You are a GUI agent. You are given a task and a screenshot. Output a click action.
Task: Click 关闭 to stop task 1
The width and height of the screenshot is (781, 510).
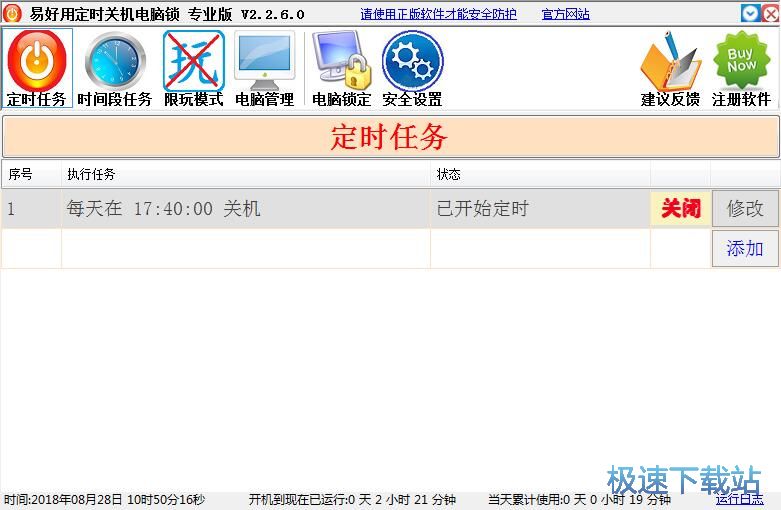pyautogui.click(x=680, y=208)
